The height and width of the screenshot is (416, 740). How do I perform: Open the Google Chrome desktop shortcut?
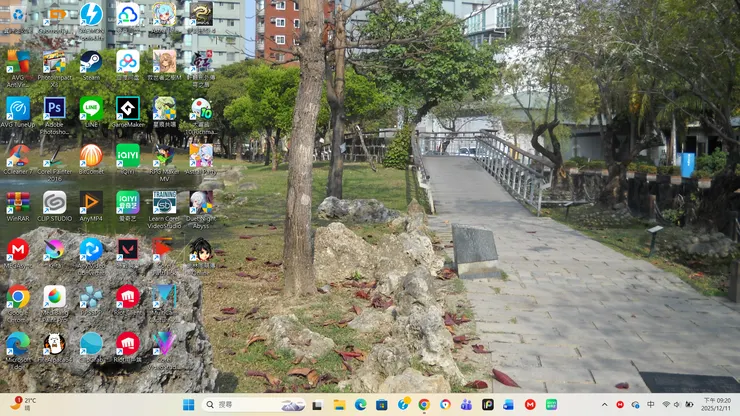[18, 297]
